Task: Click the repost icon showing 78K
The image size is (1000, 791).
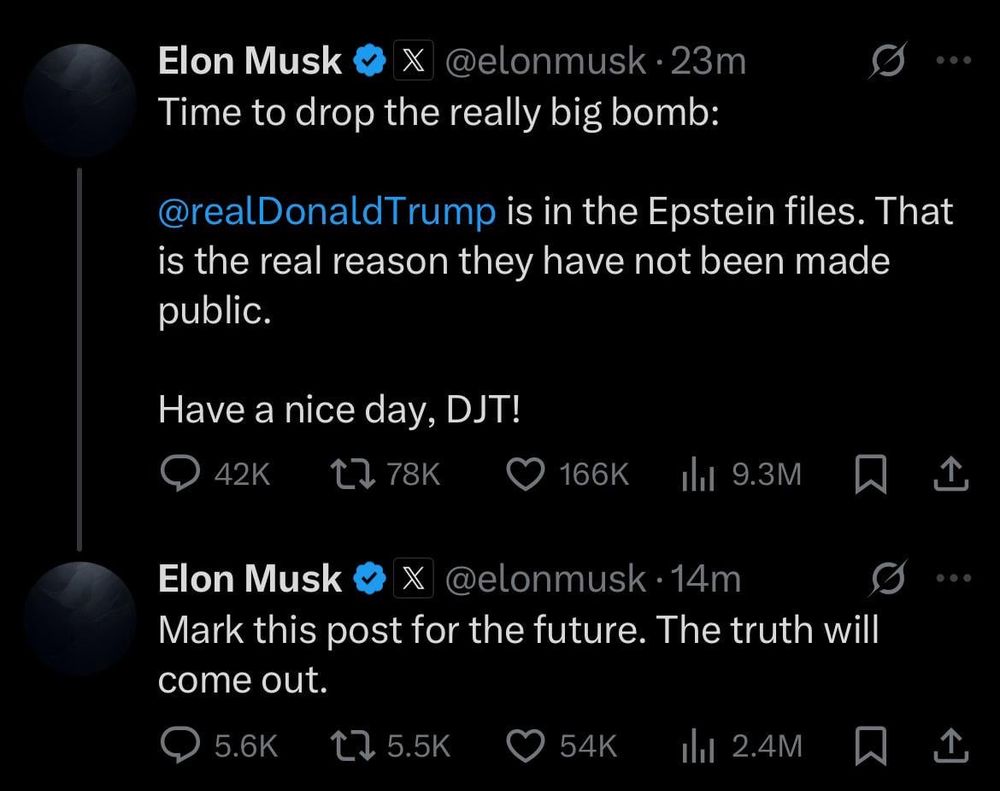Action: point(352,474)
